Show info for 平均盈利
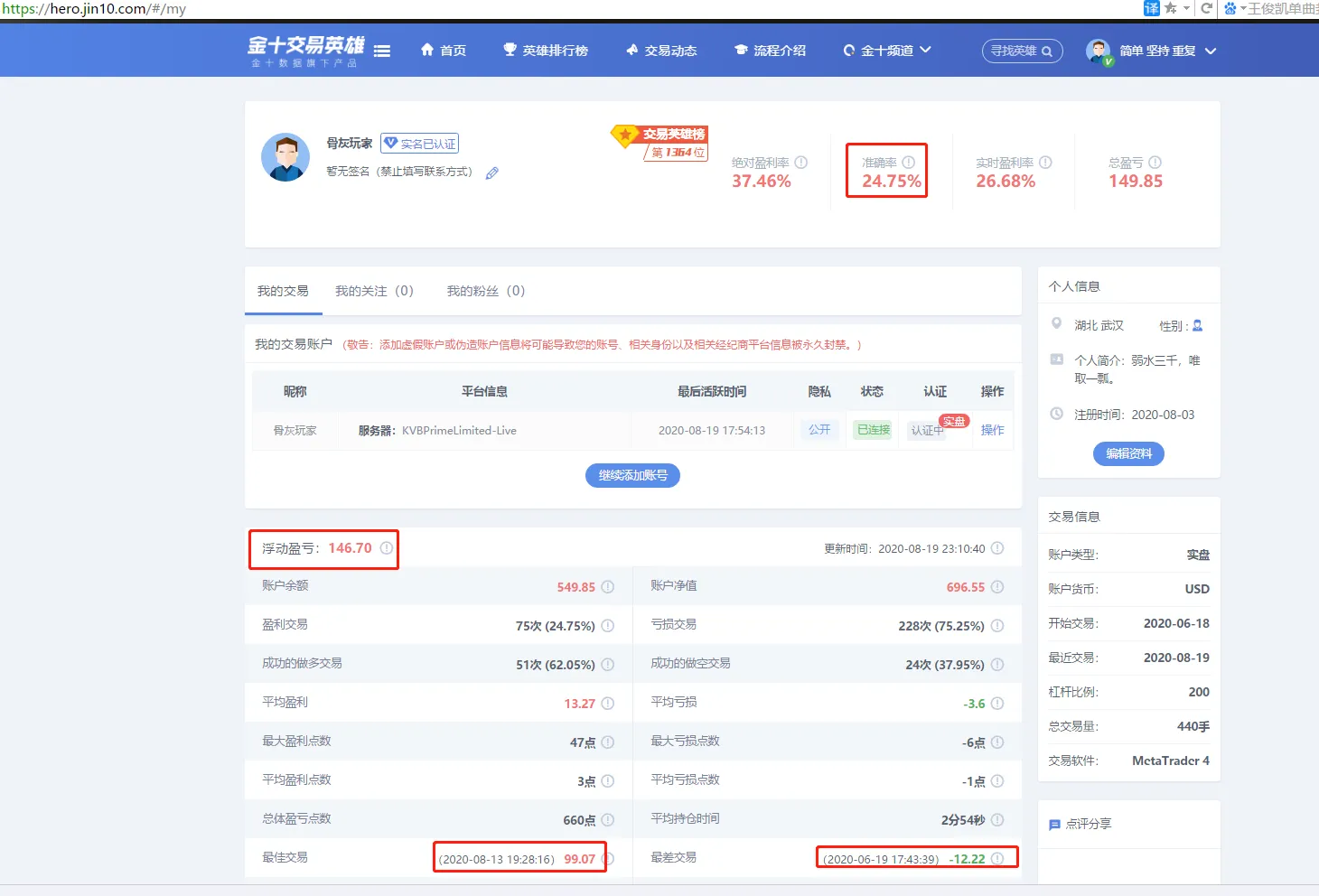The width and height of the screenshot is (1319, 896). click(x=608, y=704)
